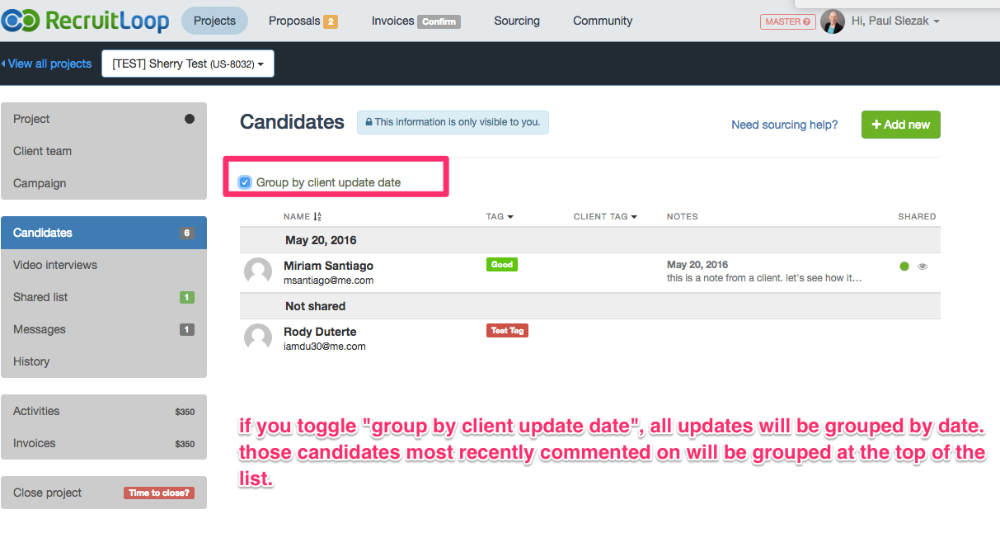This screenshot has width=1000, height=533.
Task: Click the May 20, 2016 group header
Action: pyautogui.click(x=590, y=240)
